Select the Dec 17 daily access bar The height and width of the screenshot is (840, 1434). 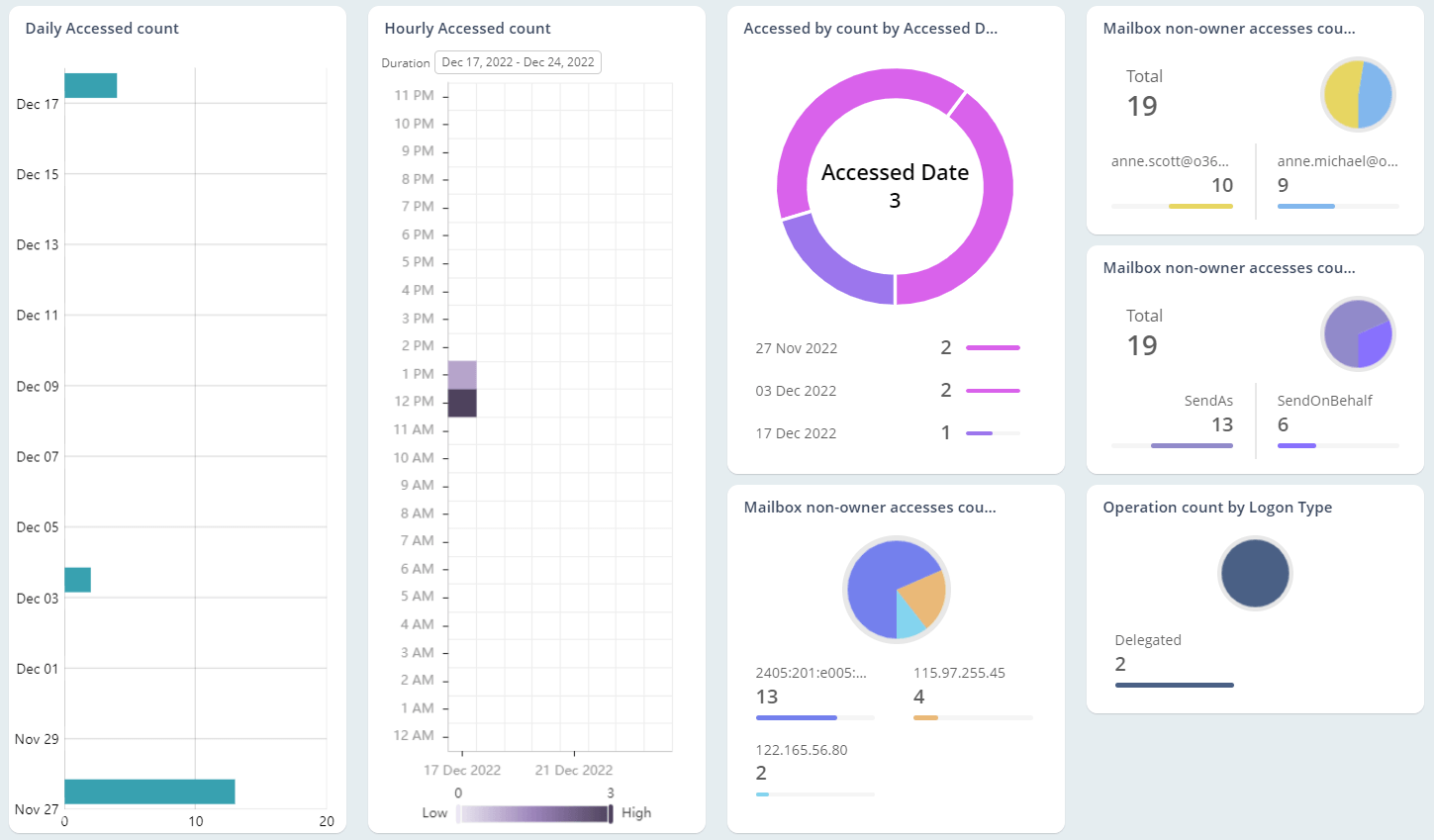(x=91, y=86)
